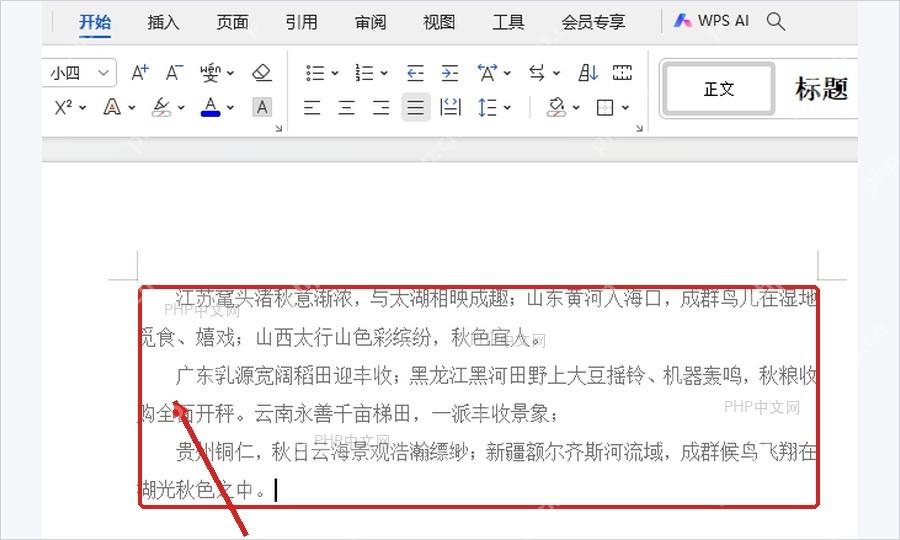Viewport: 900px width, 540px height.
Task: Expand font color palette arrow
Action: [x=230, y=108]
